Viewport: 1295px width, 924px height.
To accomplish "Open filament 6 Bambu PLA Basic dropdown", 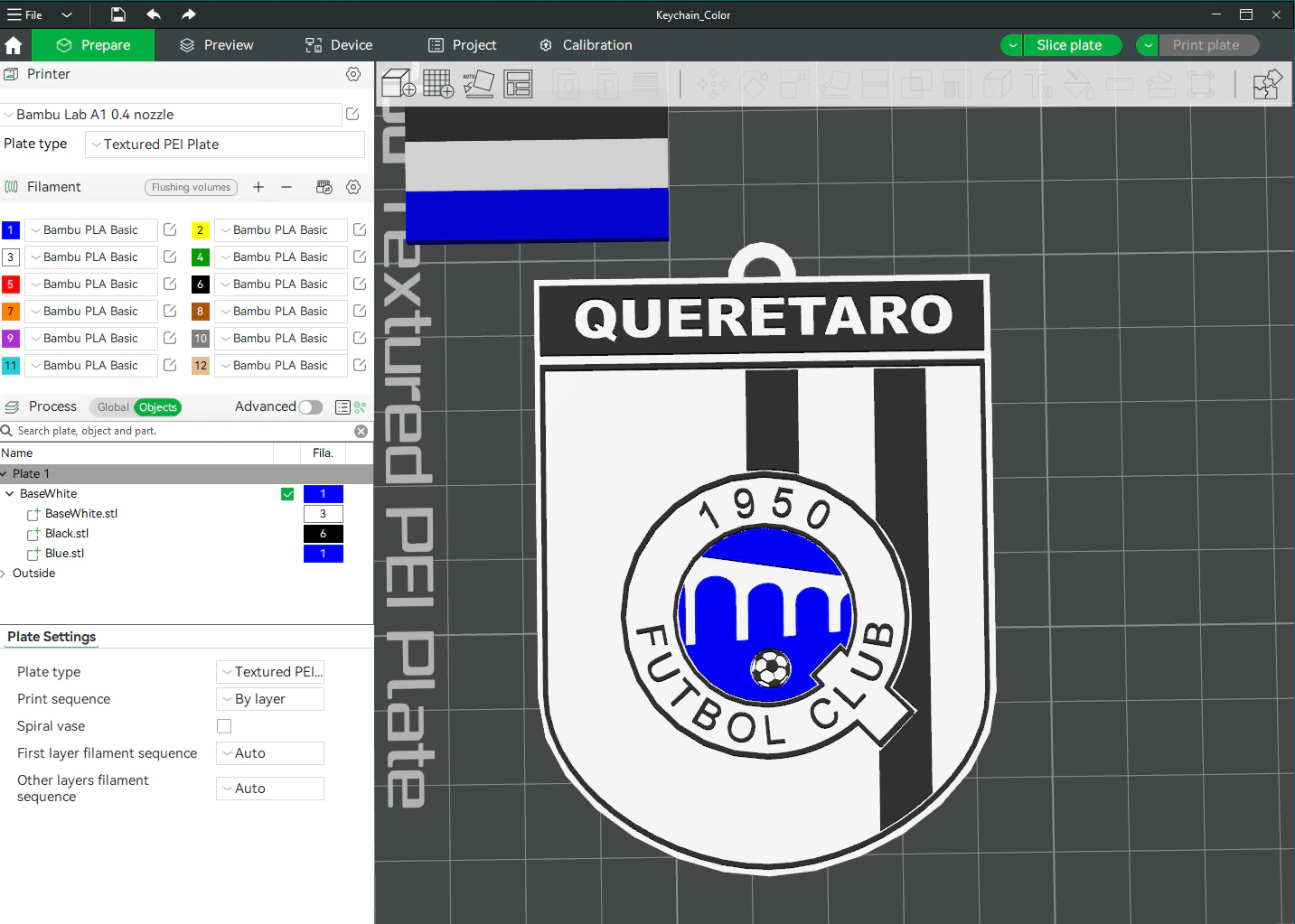I will [x=280, y=285].
